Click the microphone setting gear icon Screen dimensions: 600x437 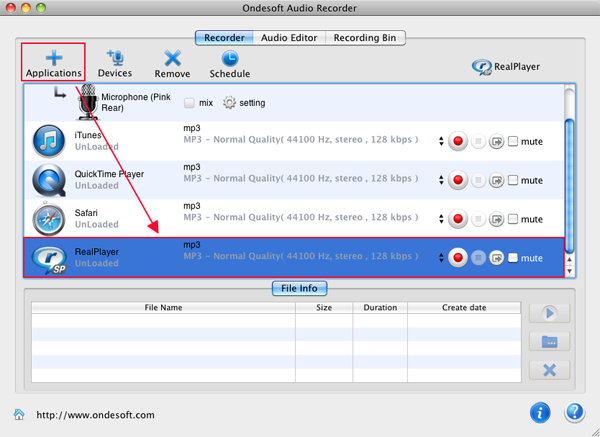(229, 103)
